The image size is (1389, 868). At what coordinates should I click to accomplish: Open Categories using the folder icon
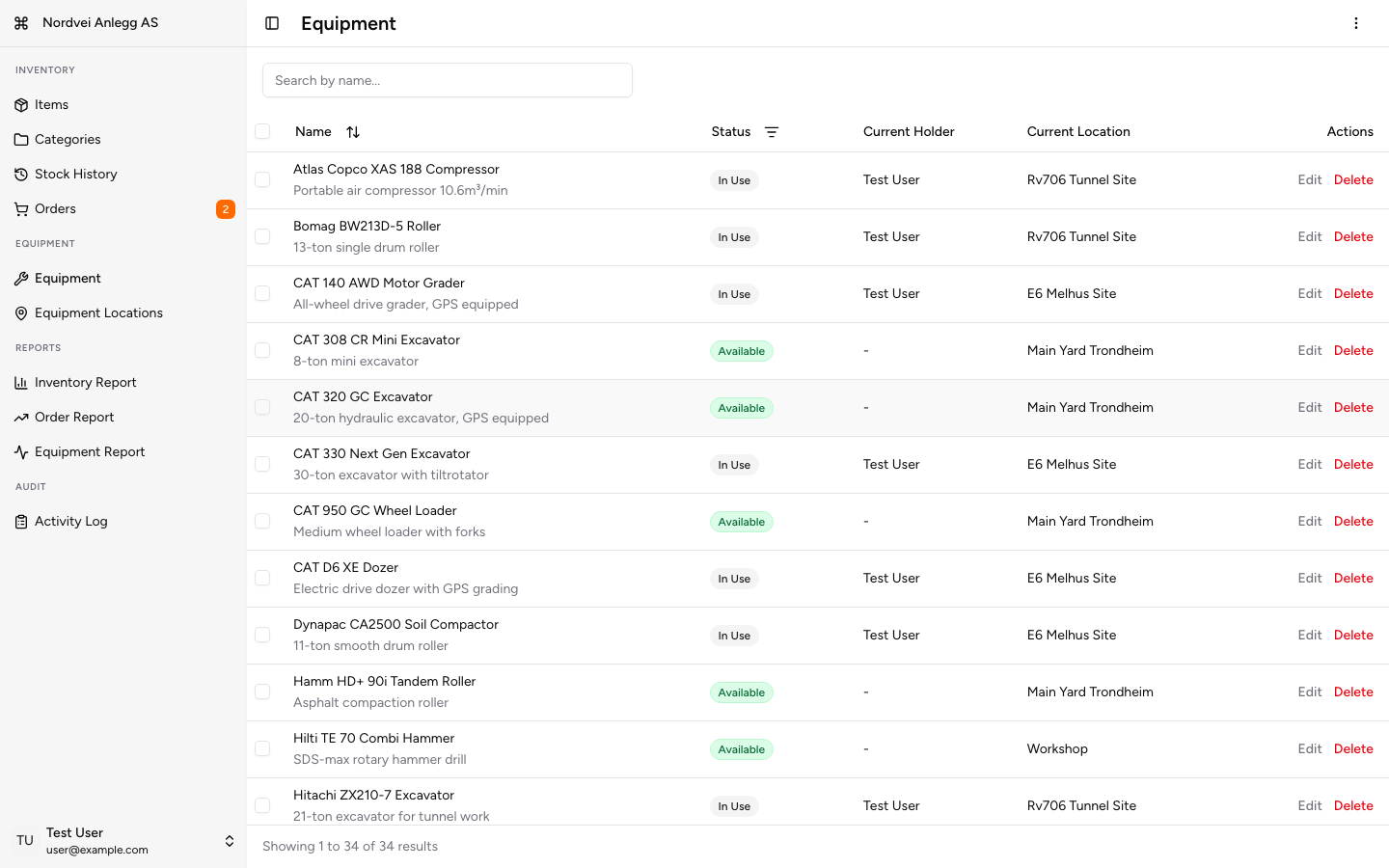pos(21,139)
